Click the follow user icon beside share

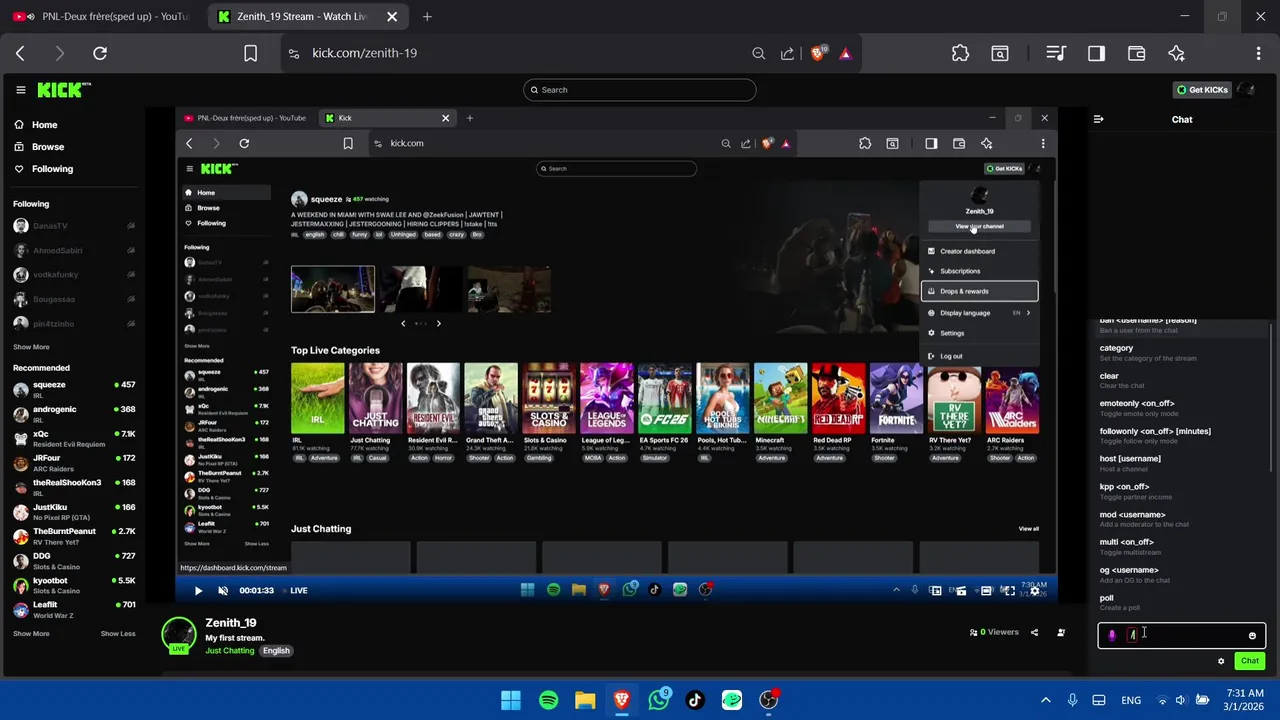click(1061, 632)
